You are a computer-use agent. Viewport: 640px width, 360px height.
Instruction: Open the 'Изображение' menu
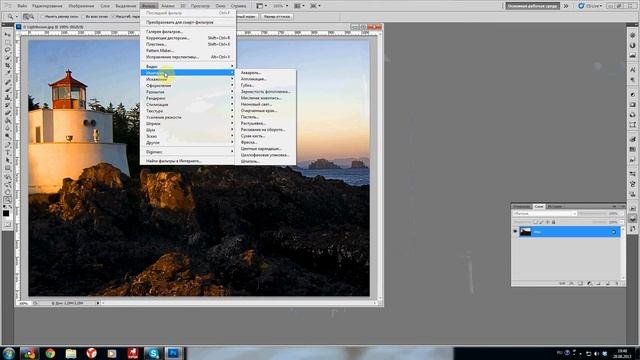[81, 6]
